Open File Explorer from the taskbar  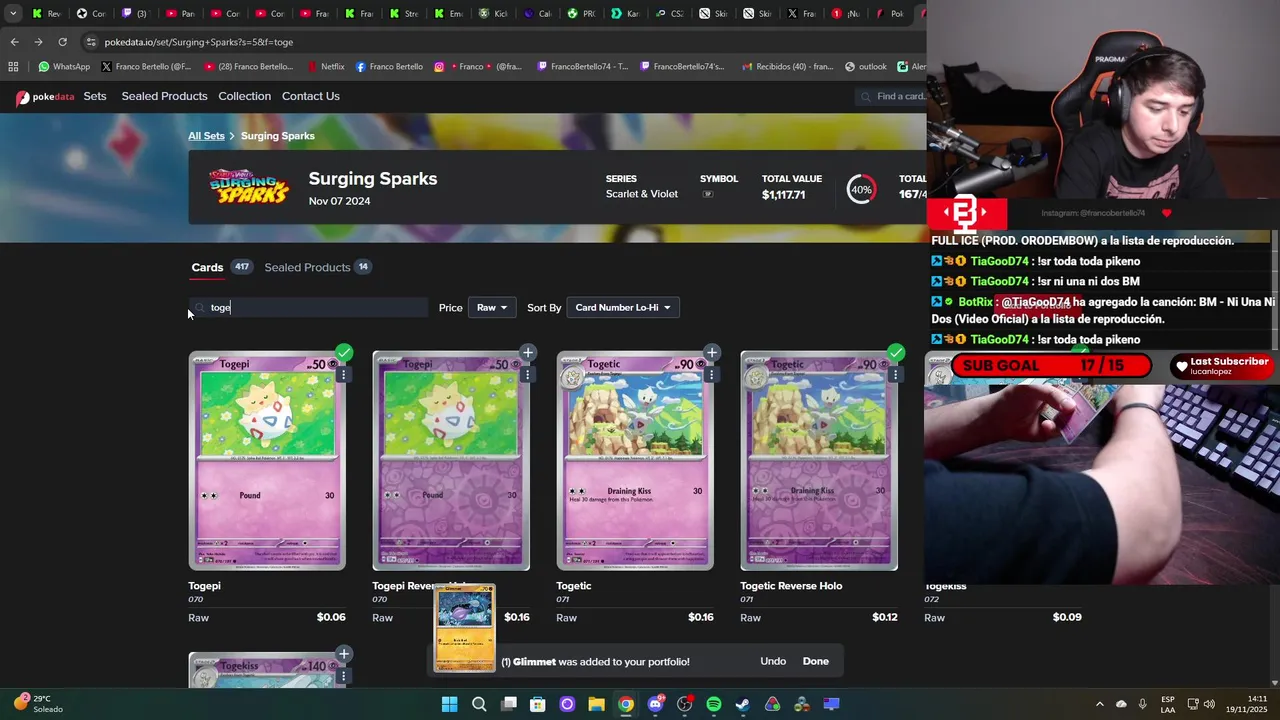coord(596,704)
